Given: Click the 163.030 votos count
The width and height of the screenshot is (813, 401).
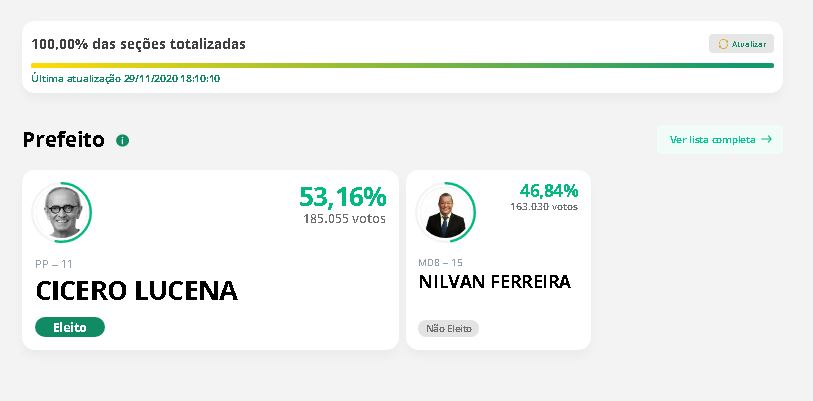Looking at the screenshot, I should pyautogui.click(x=543, y=207).
